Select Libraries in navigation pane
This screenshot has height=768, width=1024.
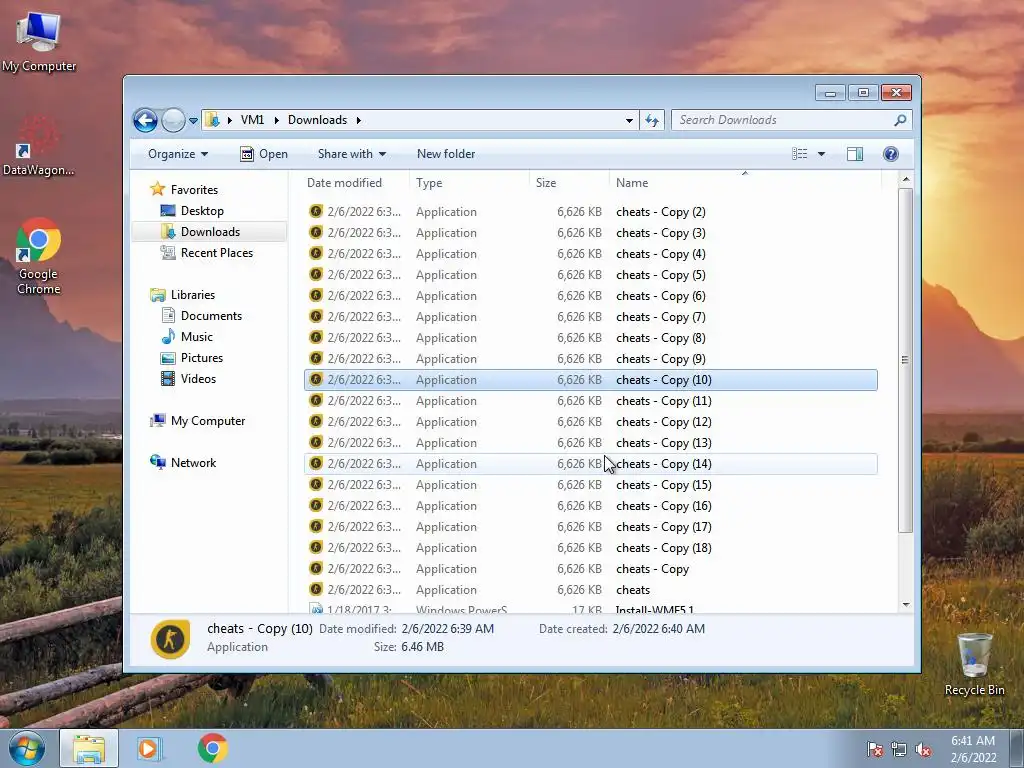[x=193, y=295]
